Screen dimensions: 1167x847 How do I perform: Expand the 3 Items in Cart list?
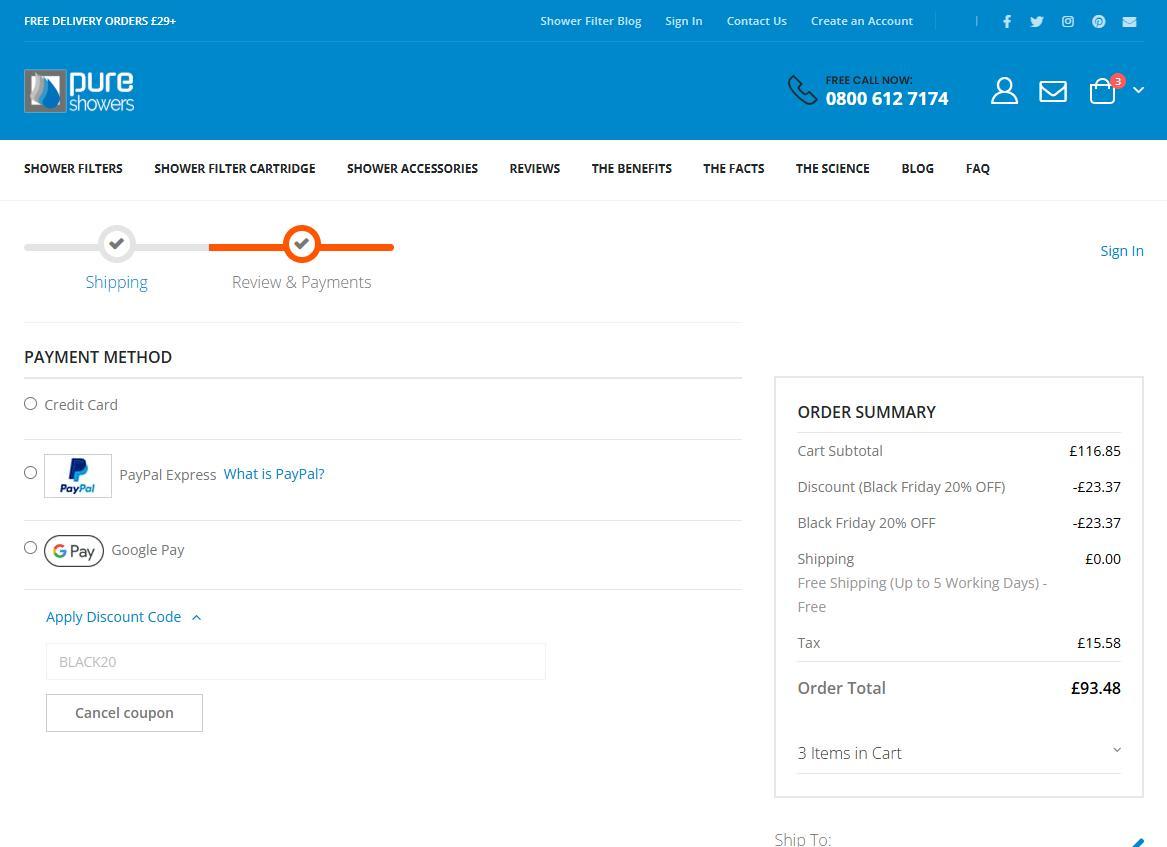pyautogui.click(x=958, y=753)
